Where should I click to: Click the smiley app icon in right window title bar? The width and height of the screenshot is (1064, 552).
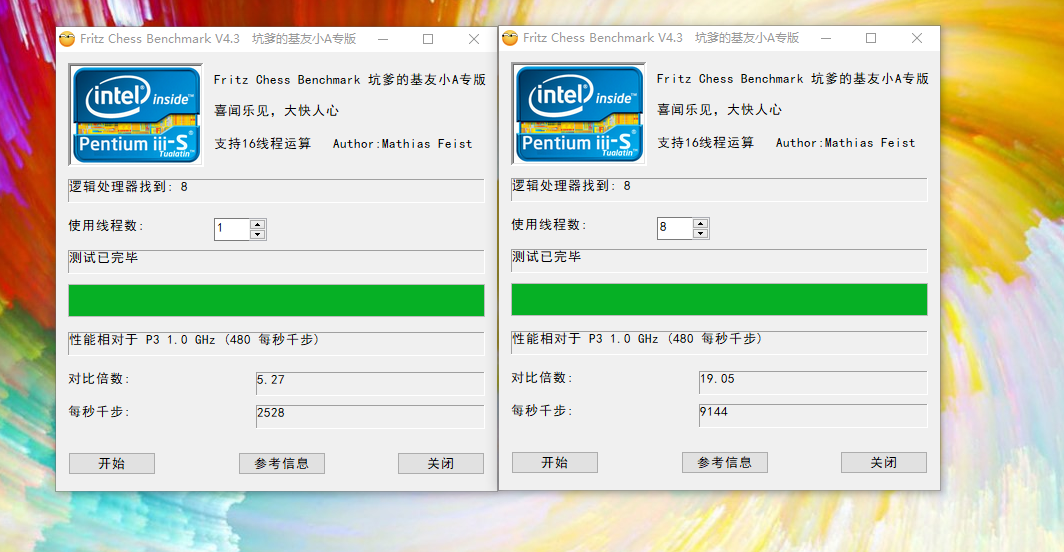tap(510, 38)
